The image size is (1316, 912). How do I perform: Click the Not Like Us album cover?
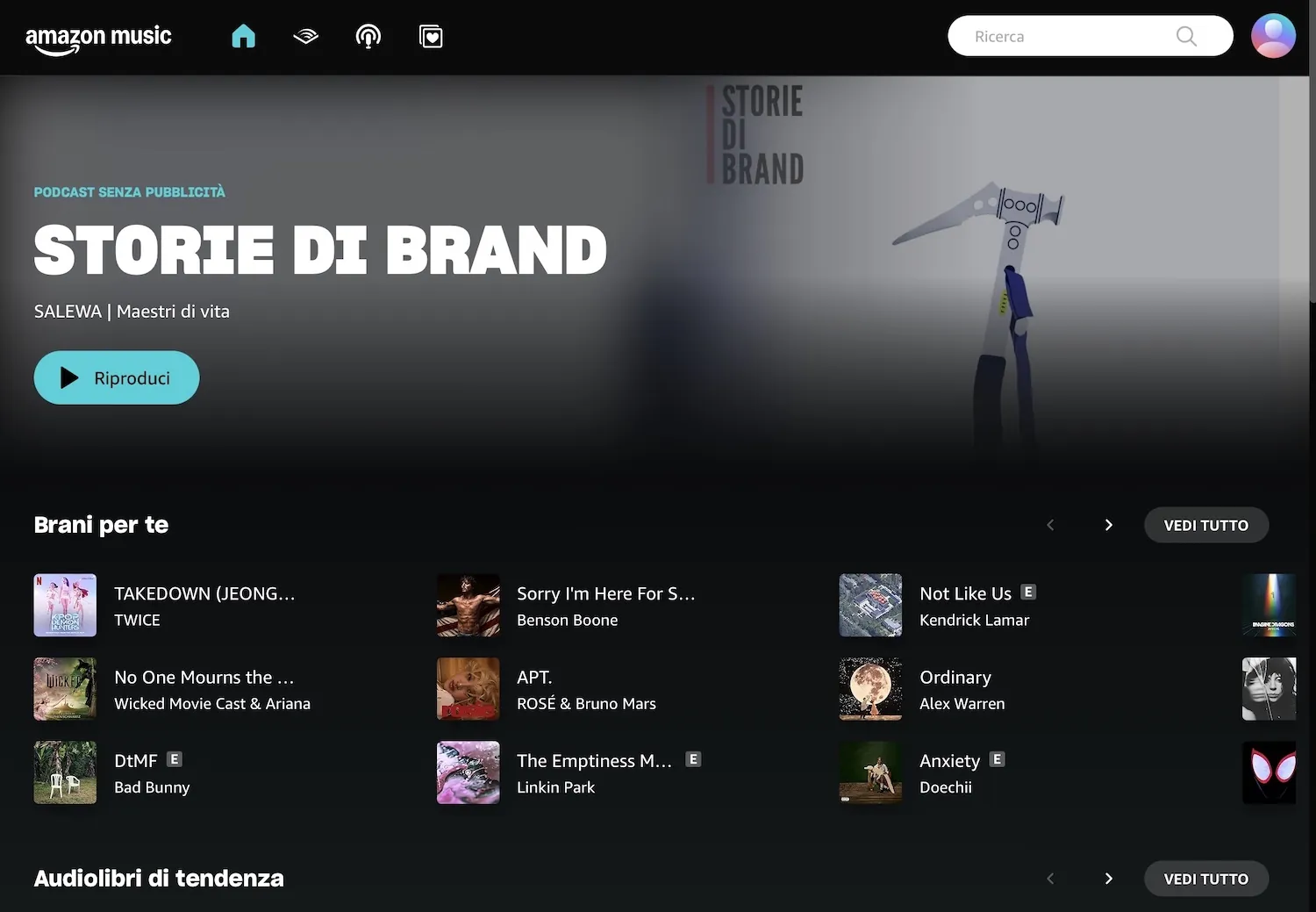[870, 605]
